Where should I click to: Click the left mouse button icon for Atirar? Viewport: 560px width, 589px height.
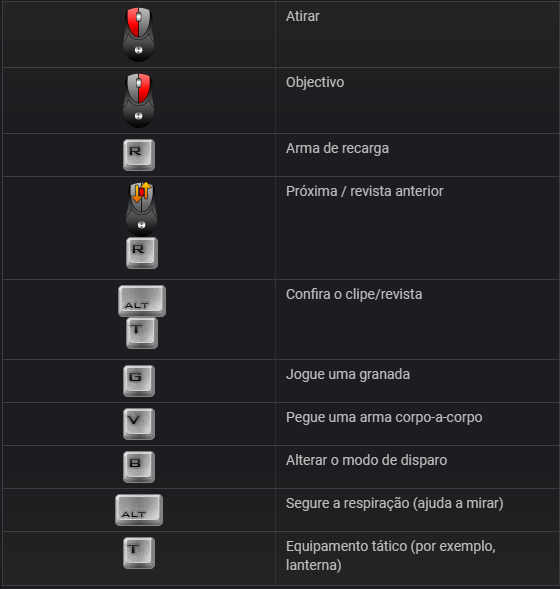tap(139, 35)
